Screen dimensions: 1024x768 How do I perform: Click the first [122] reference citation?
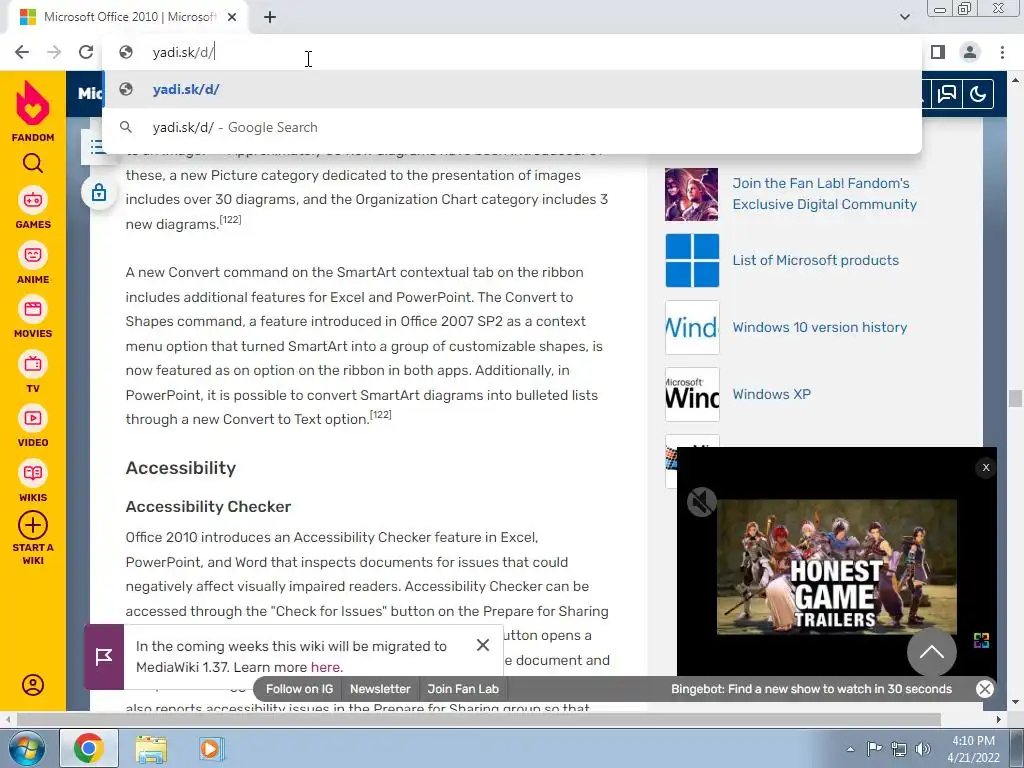pyautogui.click(x=231, y=219)
